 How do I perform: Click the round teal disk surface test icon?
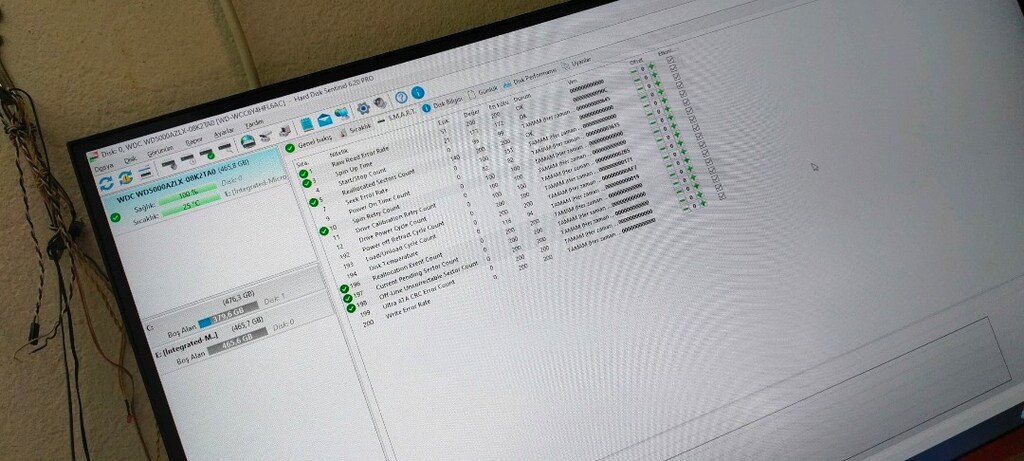pyautogui.click(x=248, y=141)
